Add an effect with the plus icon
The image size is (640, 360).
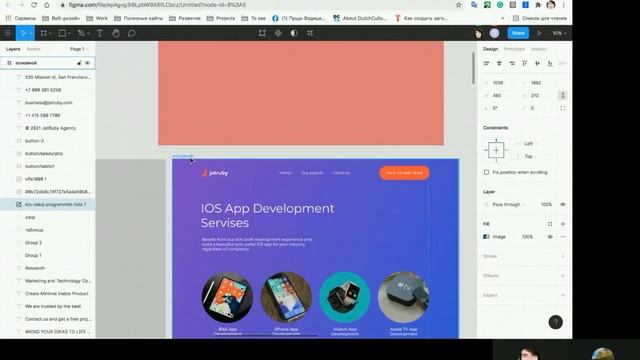(563, 276)
